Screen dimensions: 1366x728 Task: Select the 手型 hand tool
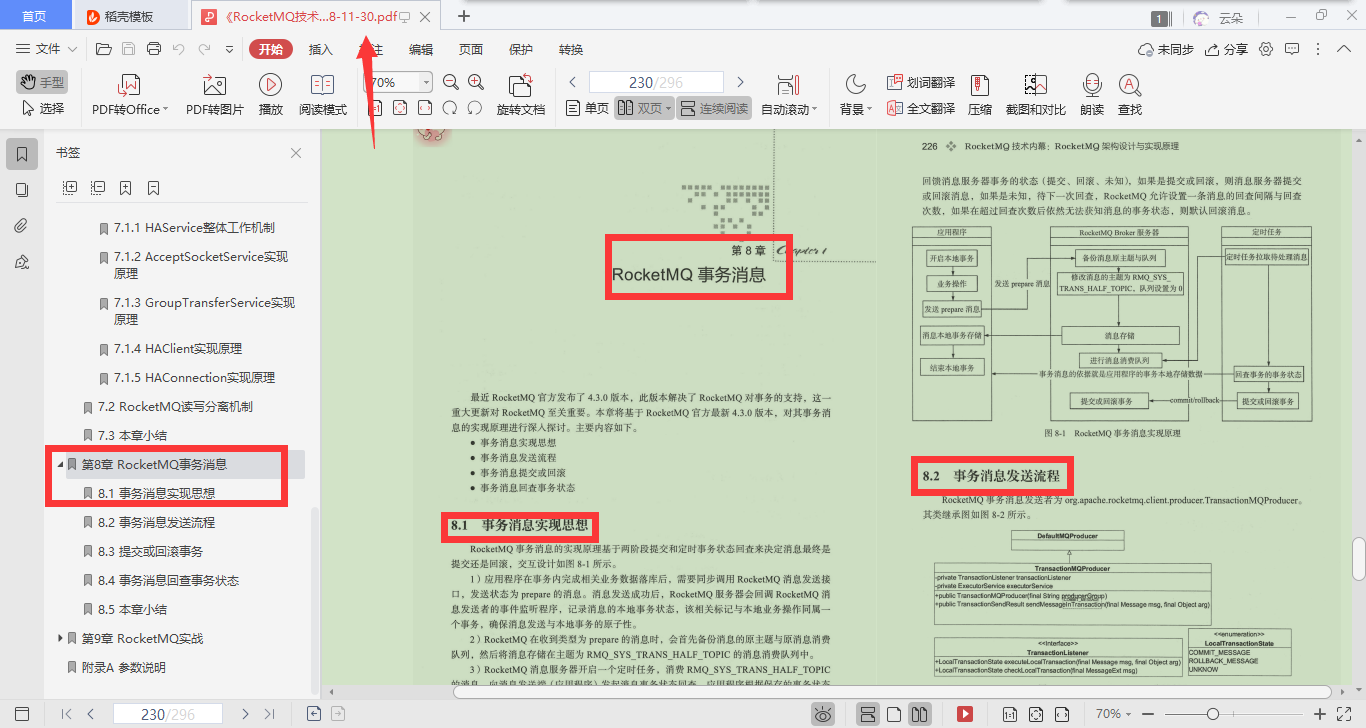point(41,83)
